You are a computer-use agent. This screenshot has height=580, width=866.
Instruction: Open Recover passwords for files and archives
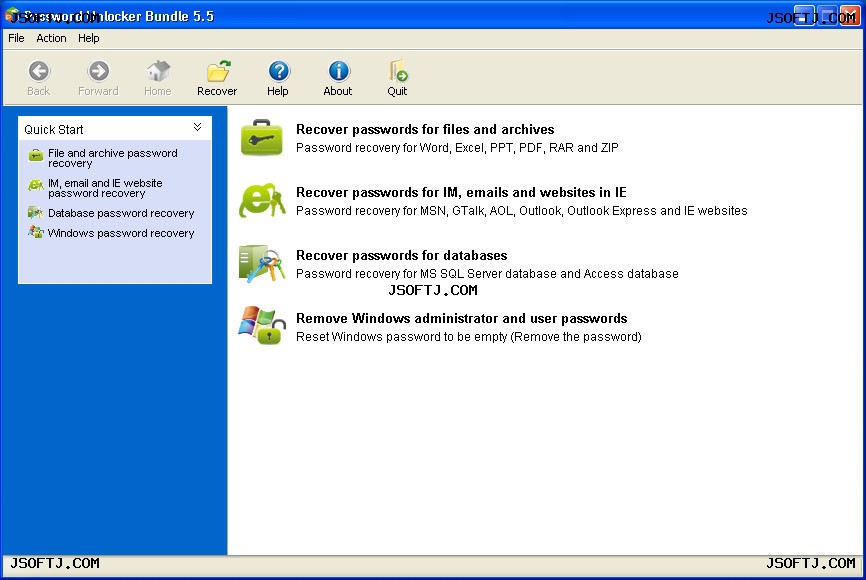coord(425,129)
